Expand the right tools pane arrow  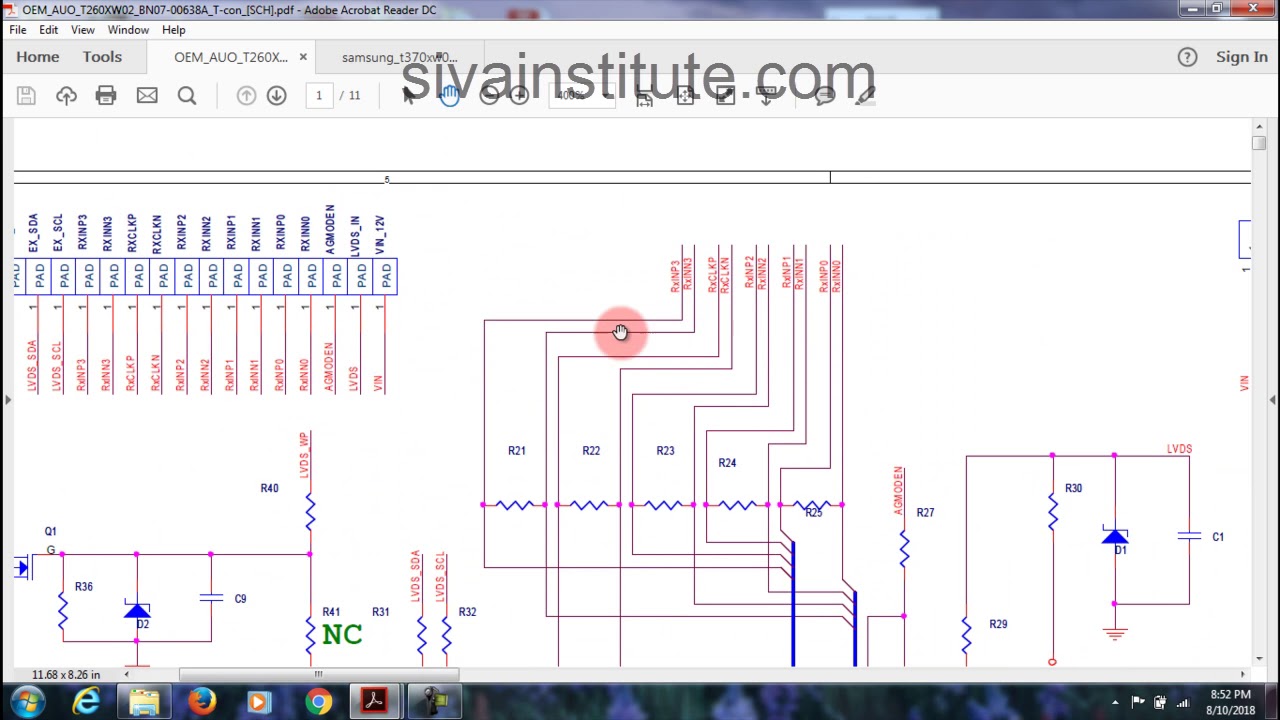tap(1273, 400)
